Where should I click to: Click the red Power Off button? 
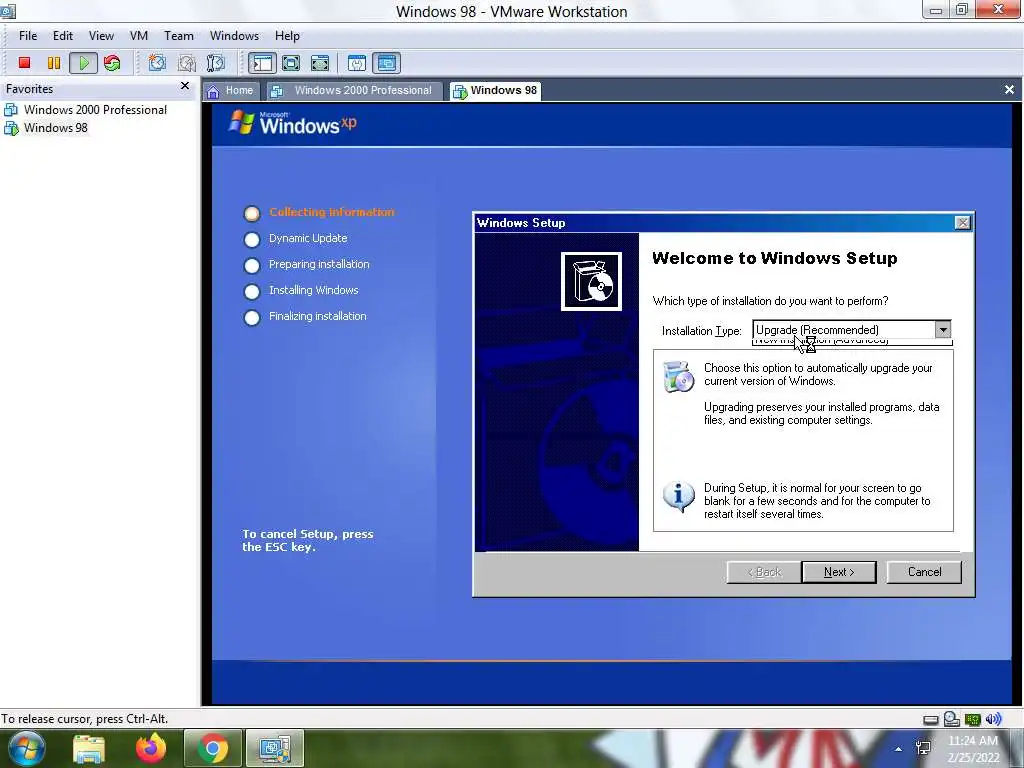coord(24,63)
